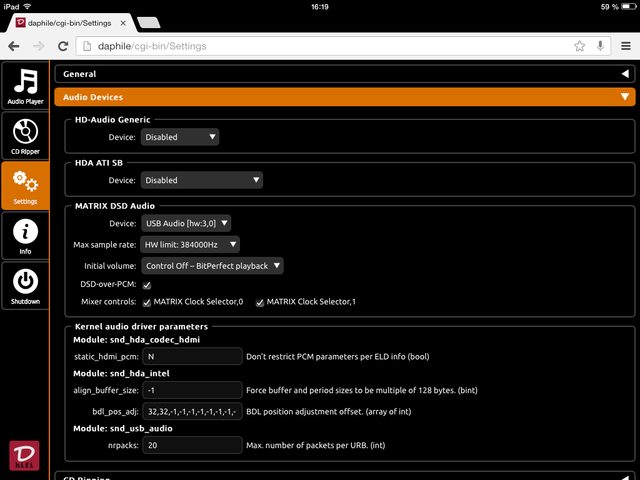This screenshot has width=640, height=480.
Task: Open the Audio Player sidebar icon
Action: tap(25, 85)
